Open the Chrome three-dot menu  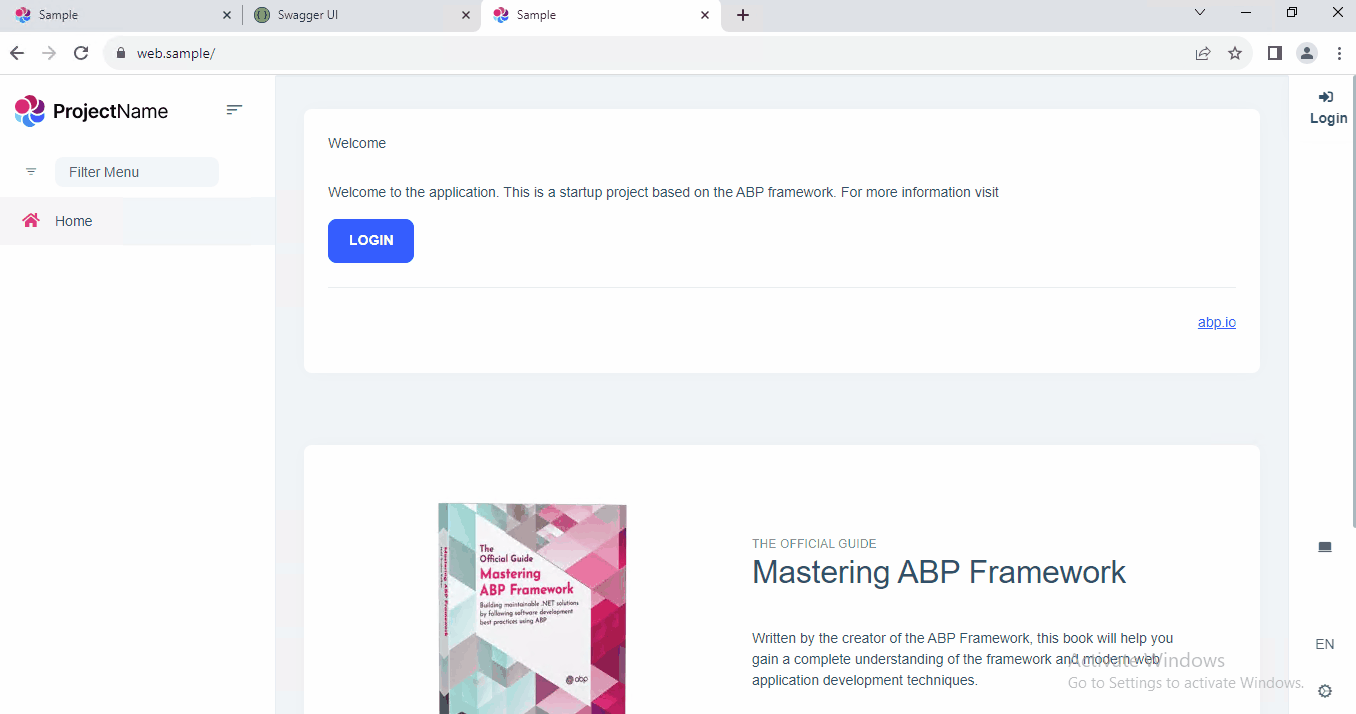(1338, 53)
